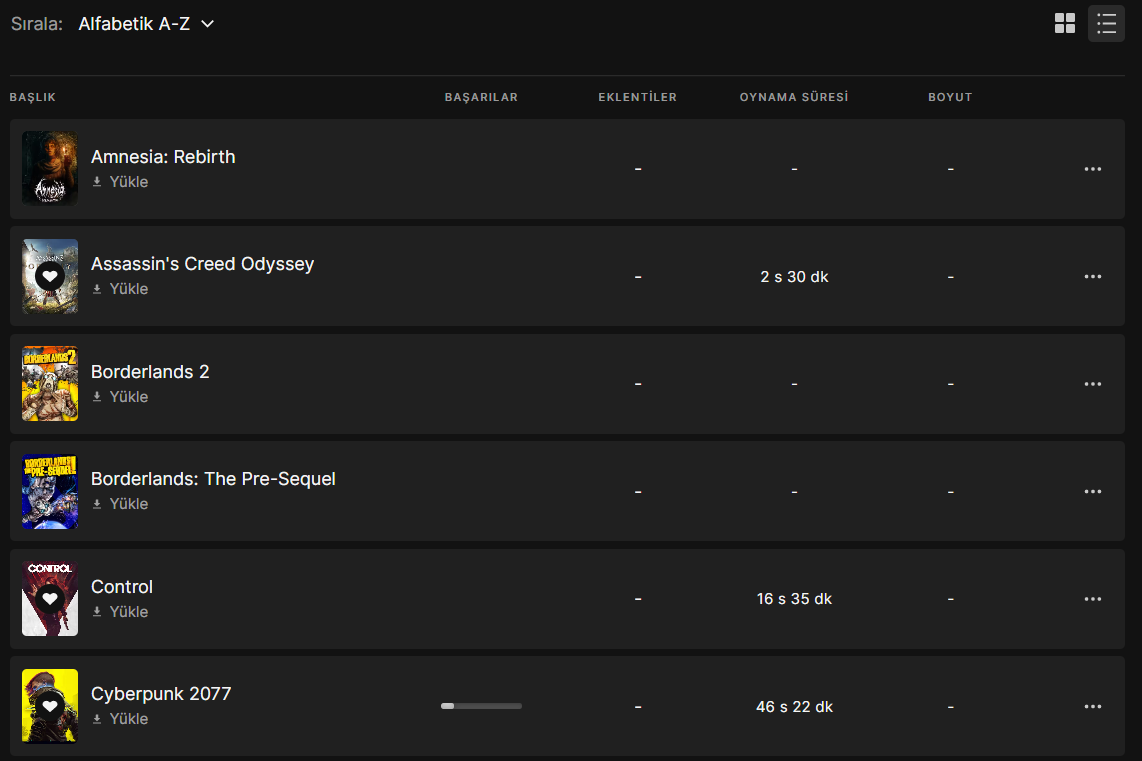This screenshot has width=1142, height=761.
Task: Open more options for Borderlands 2
Action: (1092, 384)
